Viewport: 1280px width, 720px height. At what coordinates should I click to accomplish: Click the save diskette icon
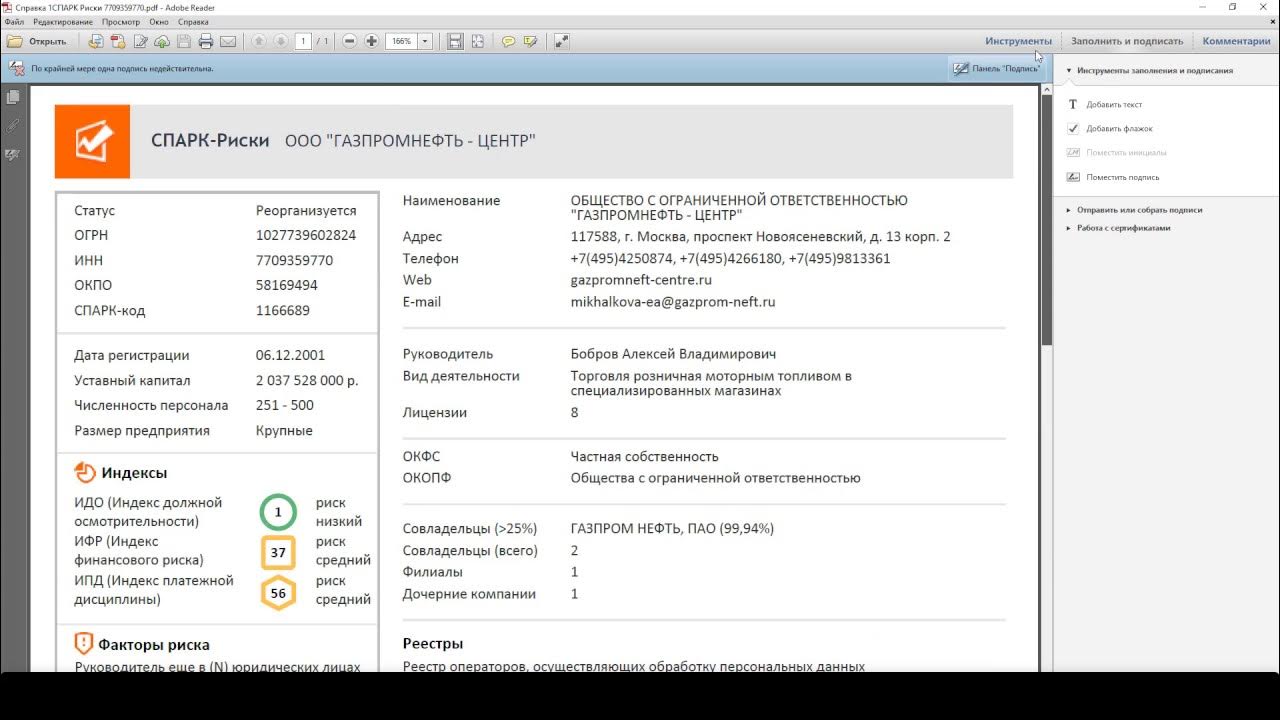coord(184,41)
